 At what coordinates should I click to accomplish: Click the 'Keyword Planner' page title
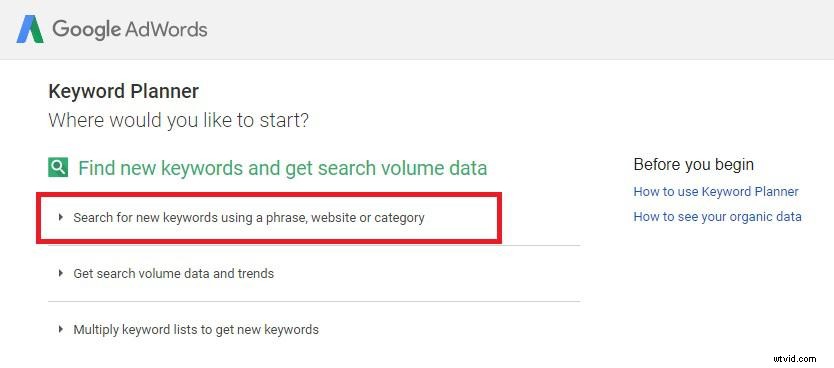point(123,91)
